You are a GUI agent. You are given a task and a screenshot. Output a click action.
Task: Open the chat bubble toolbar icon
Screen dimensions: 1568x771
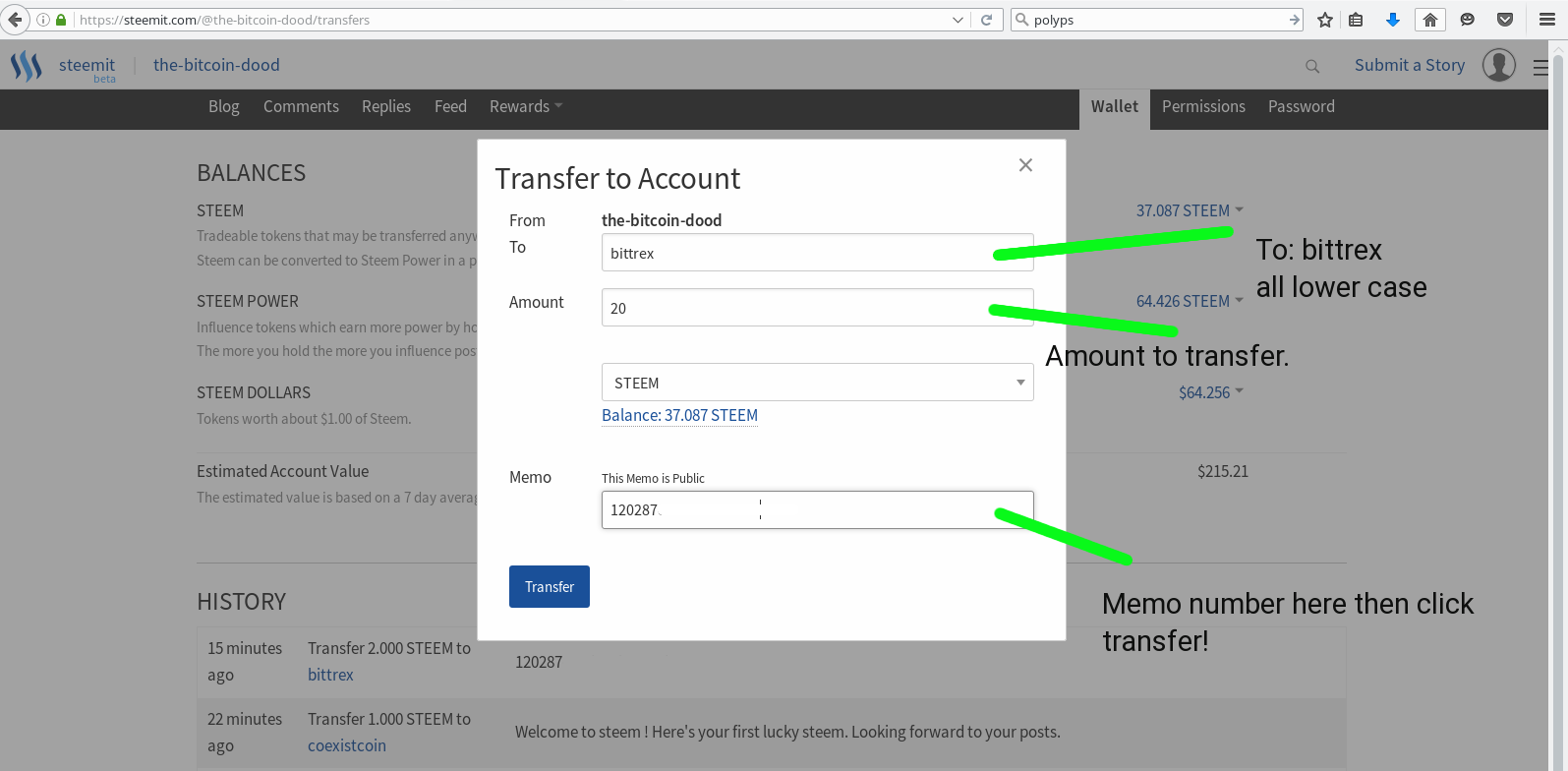(1468, 20)
